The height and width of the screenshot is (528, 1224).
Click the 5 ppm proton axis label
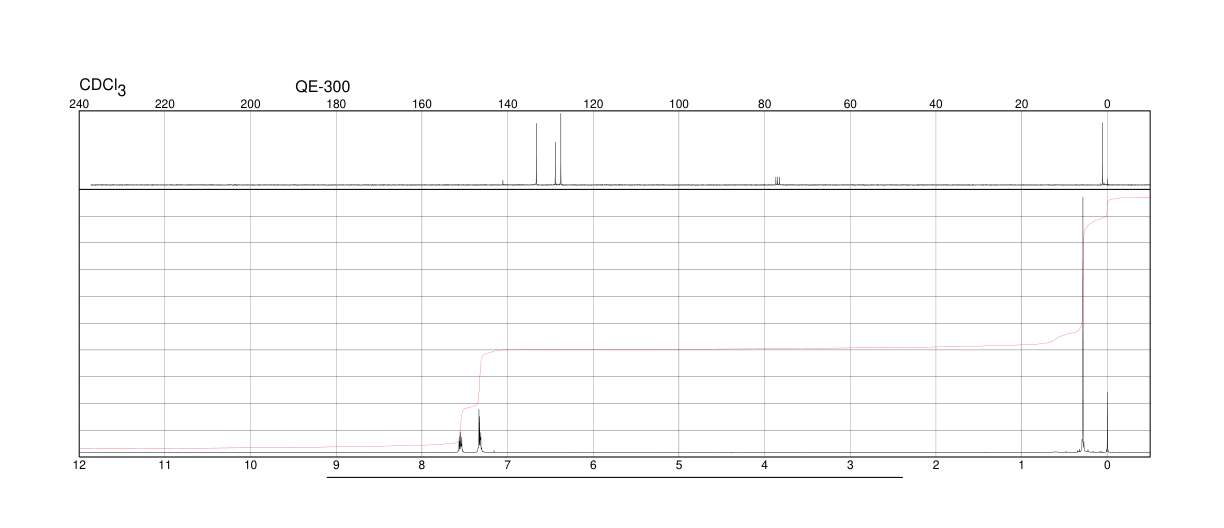[679, 466]
